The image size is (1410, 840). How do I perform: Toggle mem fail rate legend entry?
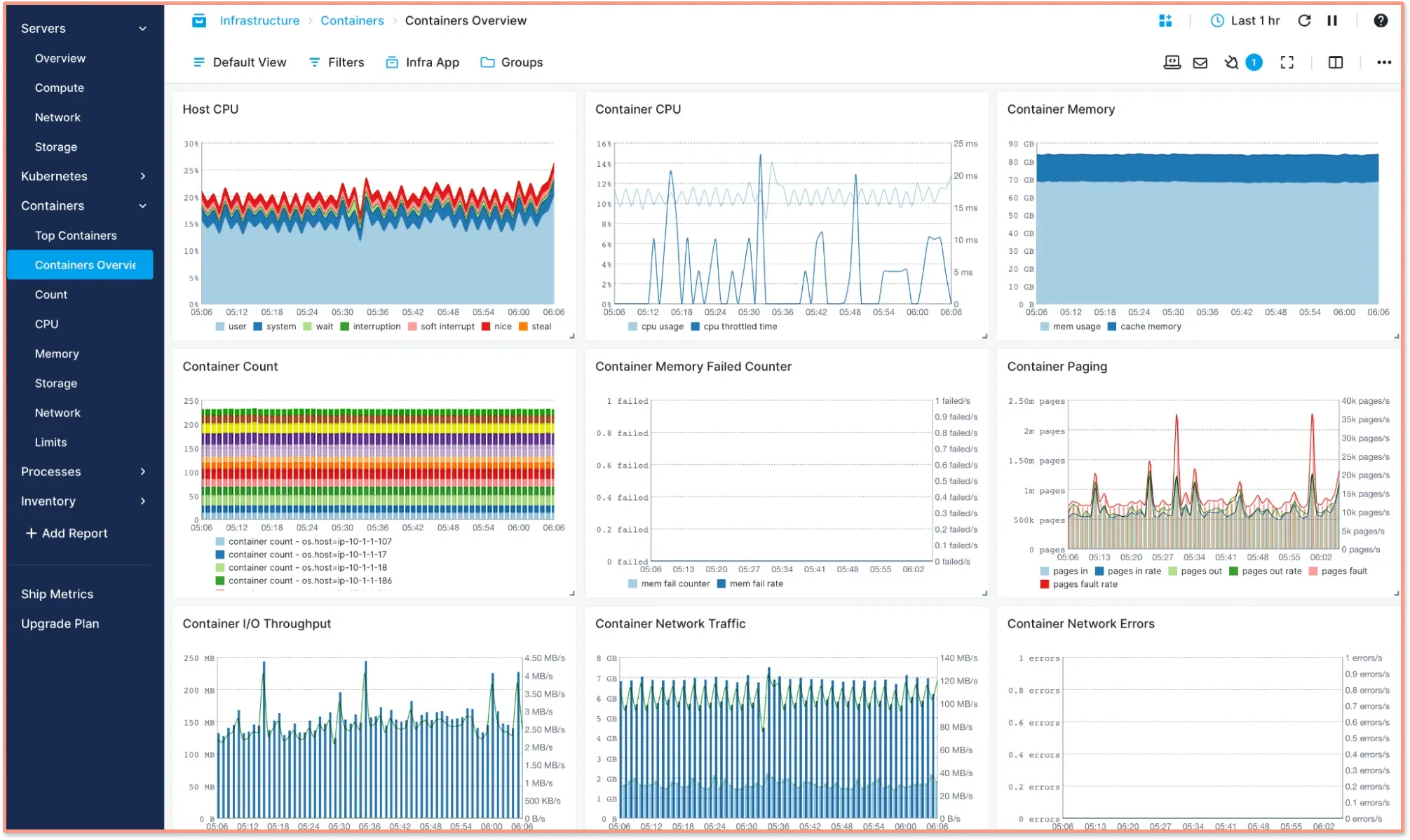[x=750, y=583]
